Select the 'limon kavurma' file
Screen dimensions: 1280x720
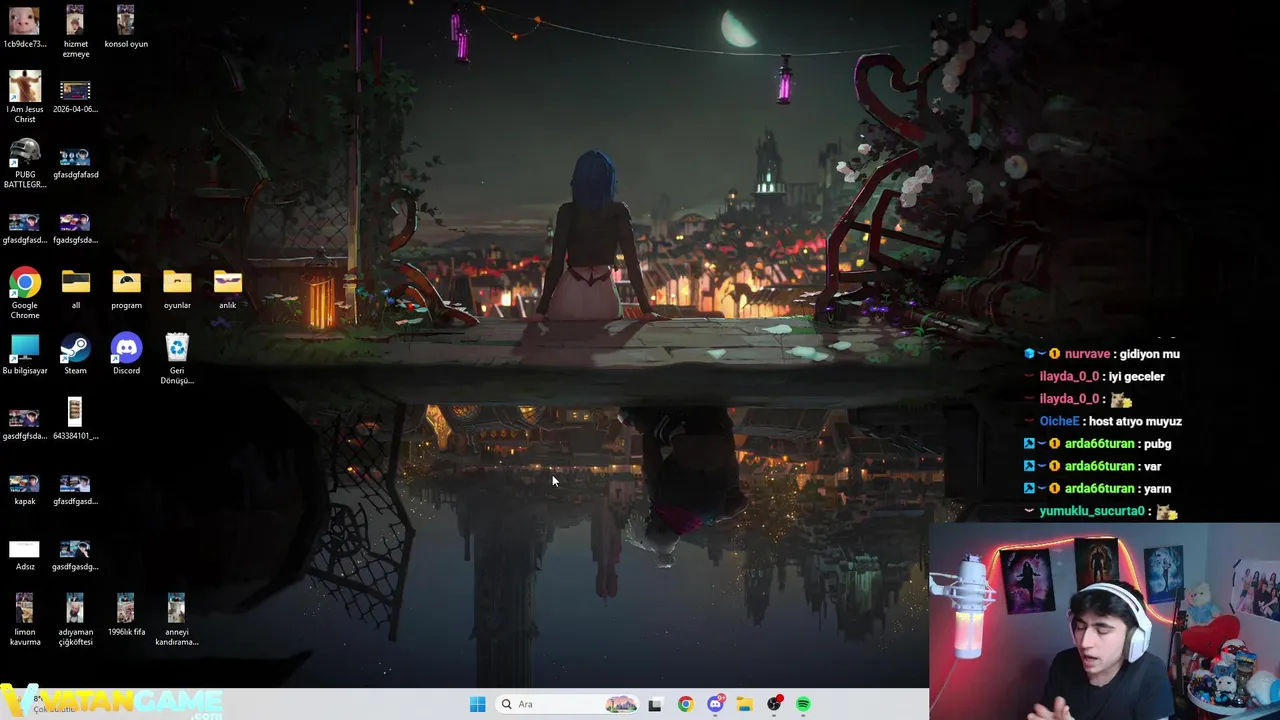click(x=25, y=620)
